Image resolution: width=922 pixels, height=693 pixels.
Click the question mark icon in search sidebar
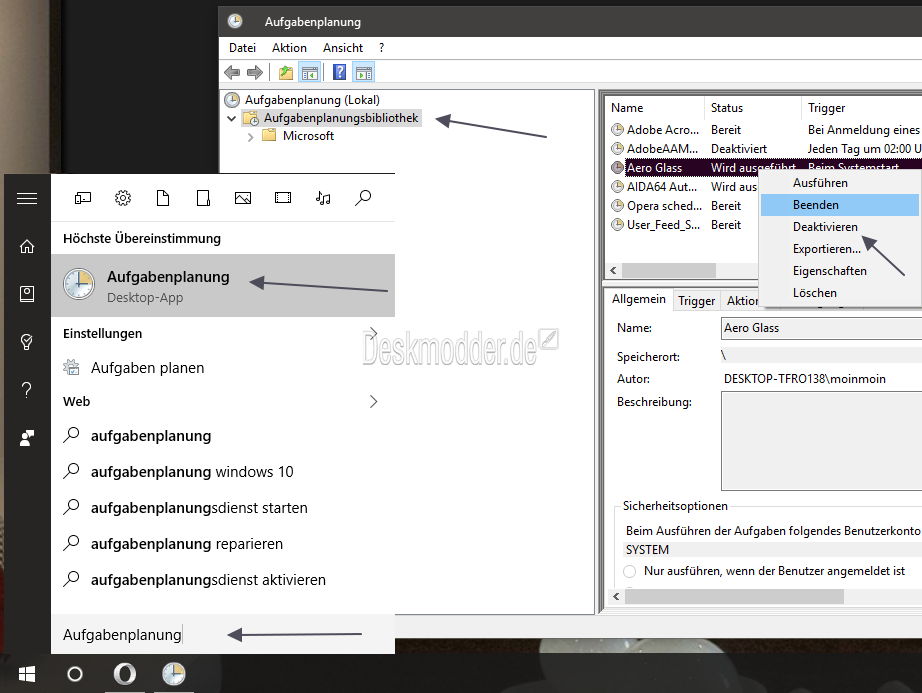click(x=27, y=389)
